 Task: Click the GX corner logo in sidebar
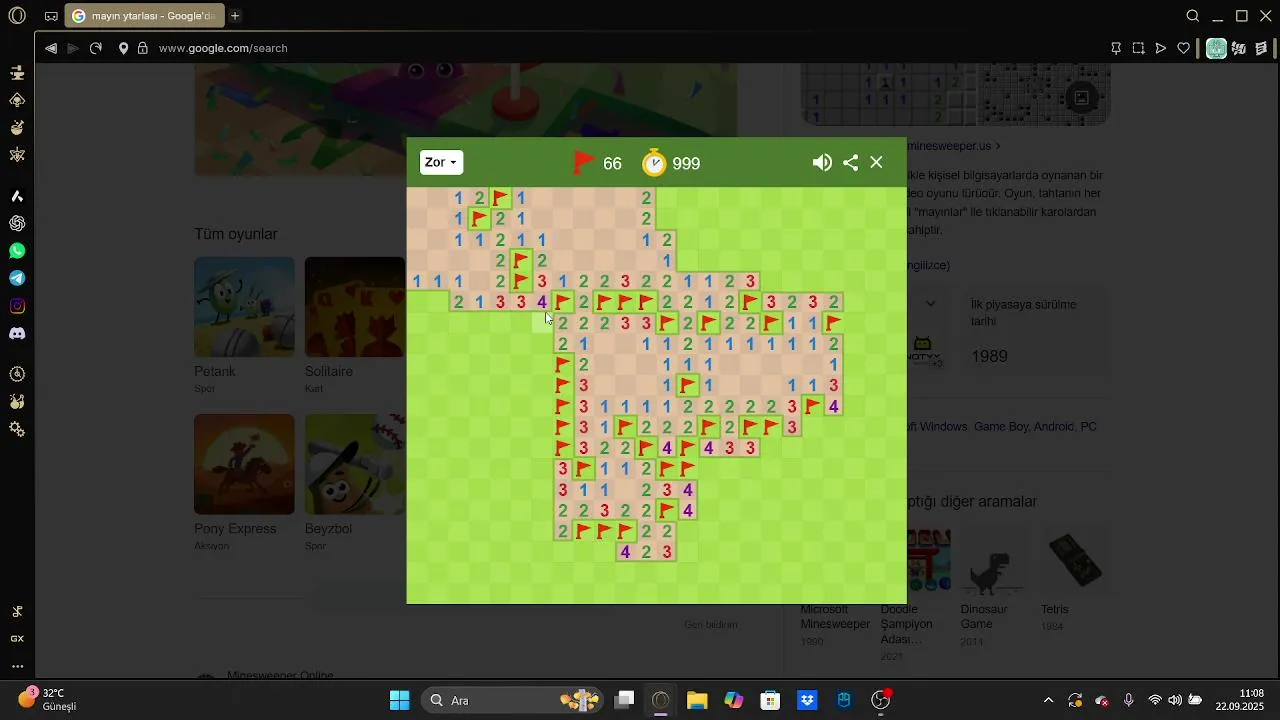pyautogui.click(x=17, y=638)
